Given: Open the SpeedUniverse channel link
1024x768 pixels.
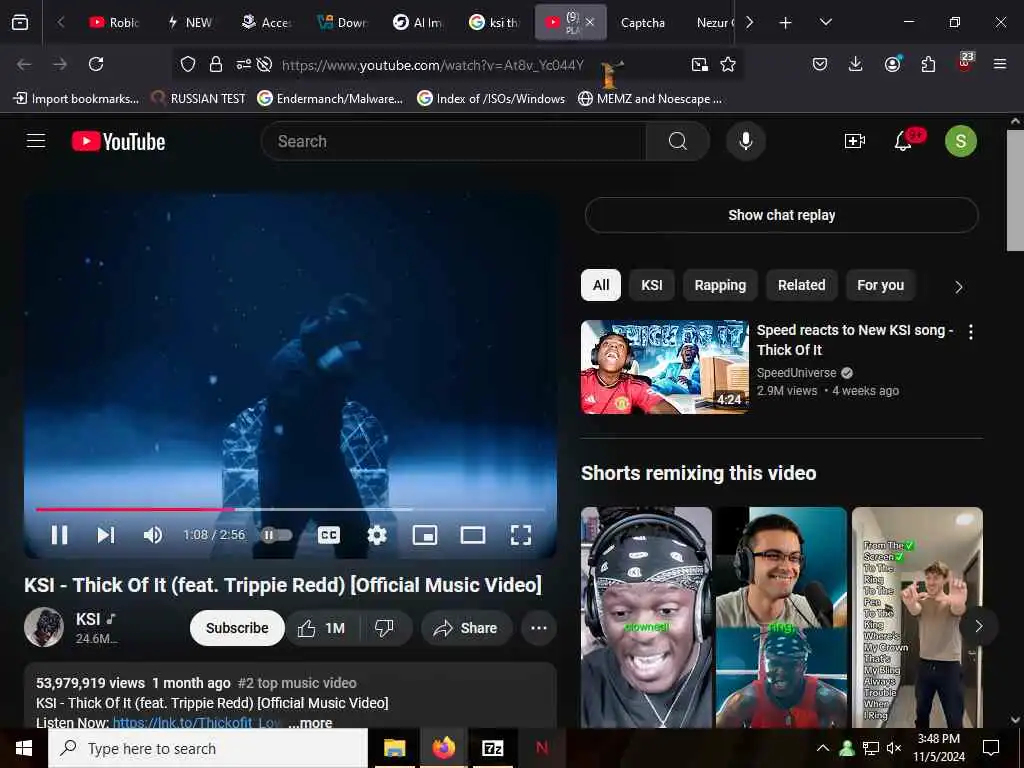Looking at the screenshot, I should (796, 373).
